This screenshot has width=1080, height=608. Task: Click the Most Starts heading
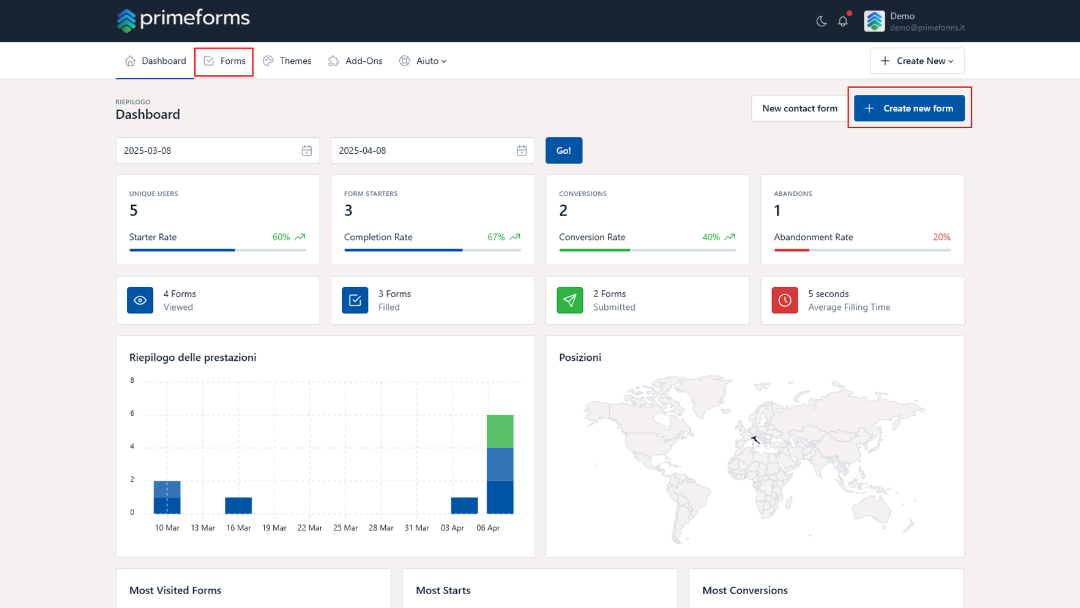pos(444,590)
